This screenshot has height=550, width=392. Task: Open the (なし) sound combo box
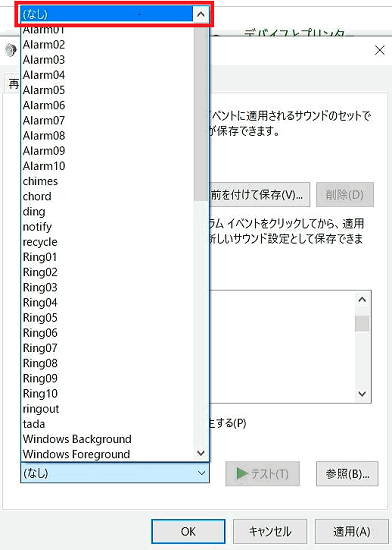click(115, 472)
